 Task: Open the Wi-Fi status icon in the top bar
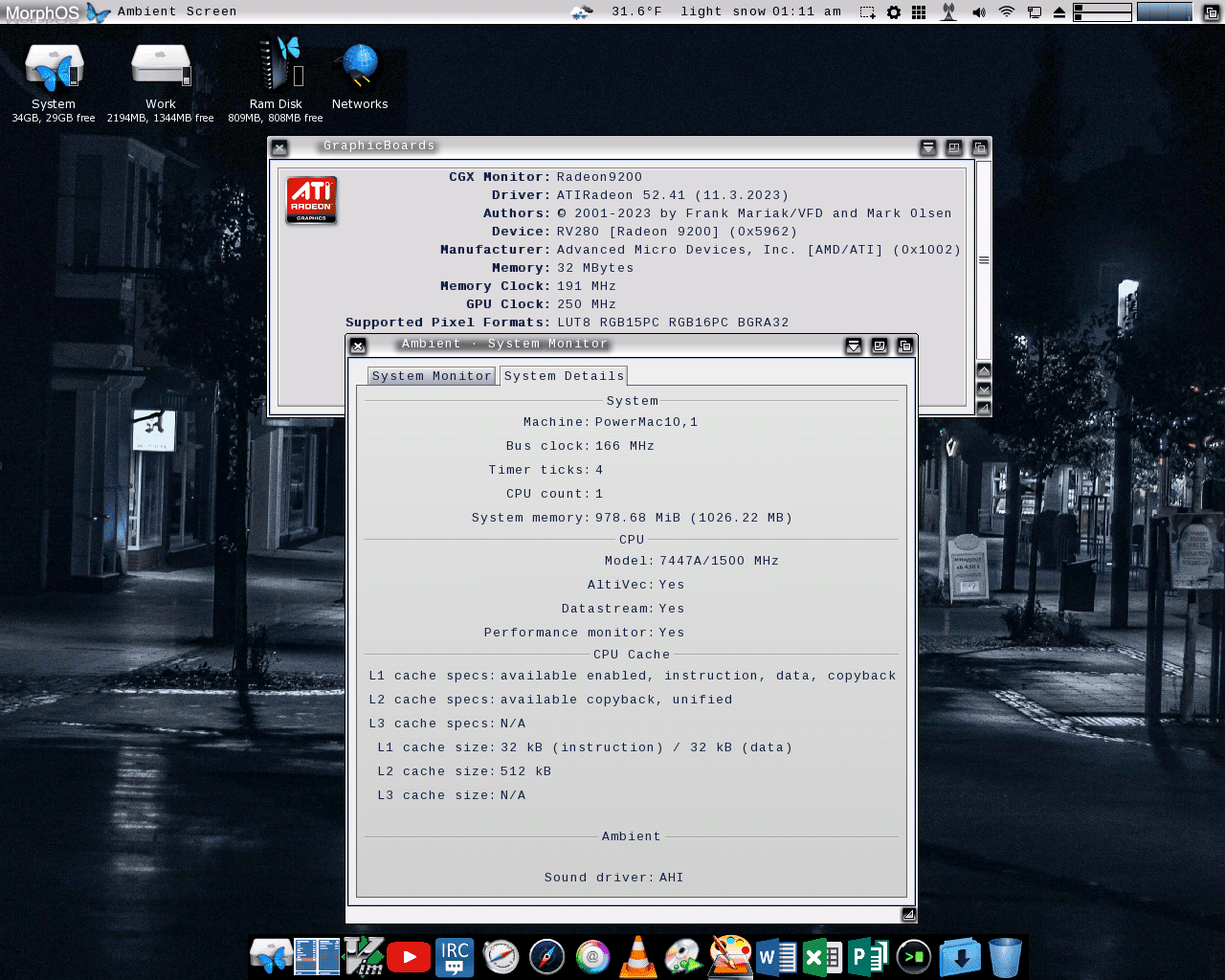tap(1006, 11)
